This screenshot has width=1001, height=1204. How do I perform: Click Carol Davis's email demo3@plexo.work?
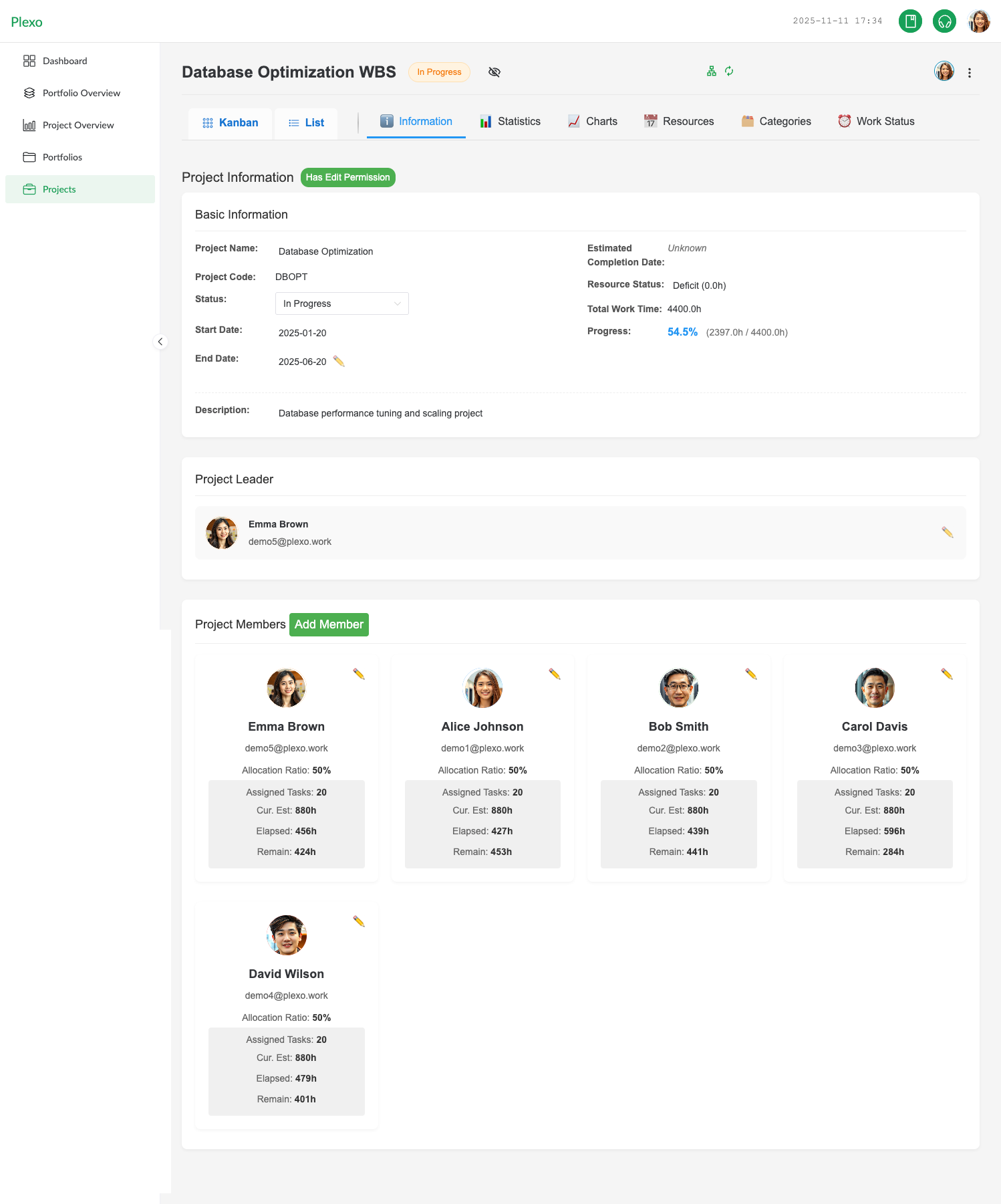(x=875, y=748)
